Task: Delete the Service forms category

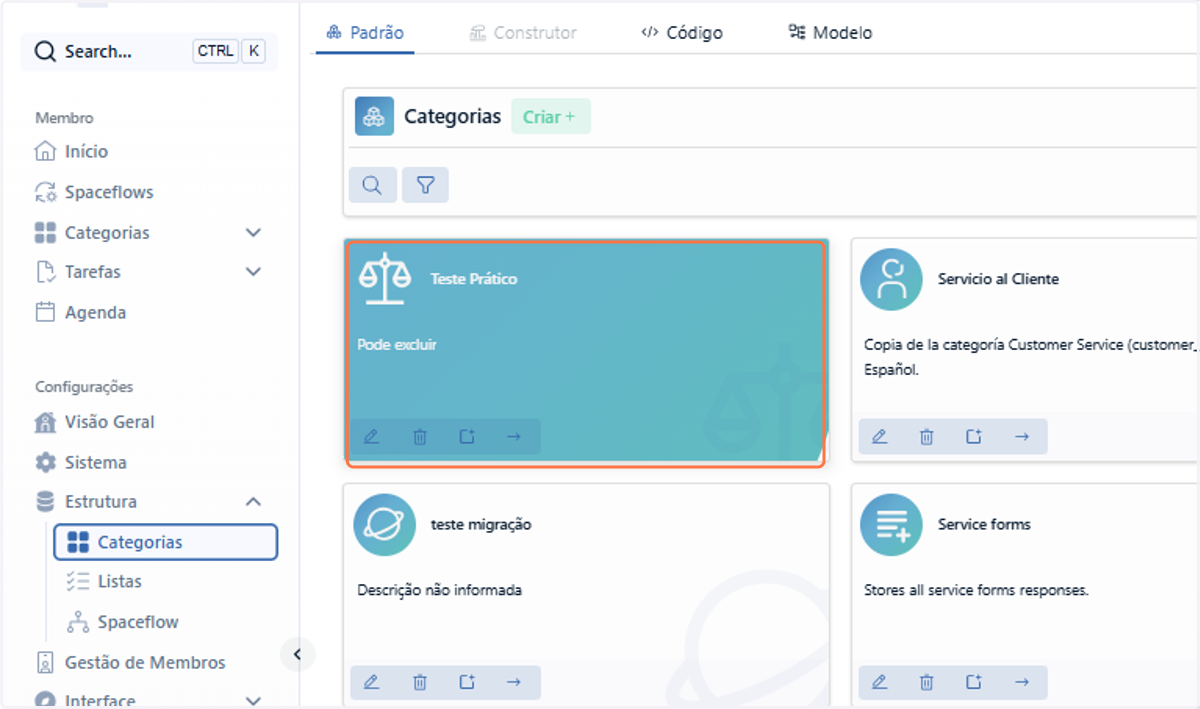Action: (x=927, y=682)
